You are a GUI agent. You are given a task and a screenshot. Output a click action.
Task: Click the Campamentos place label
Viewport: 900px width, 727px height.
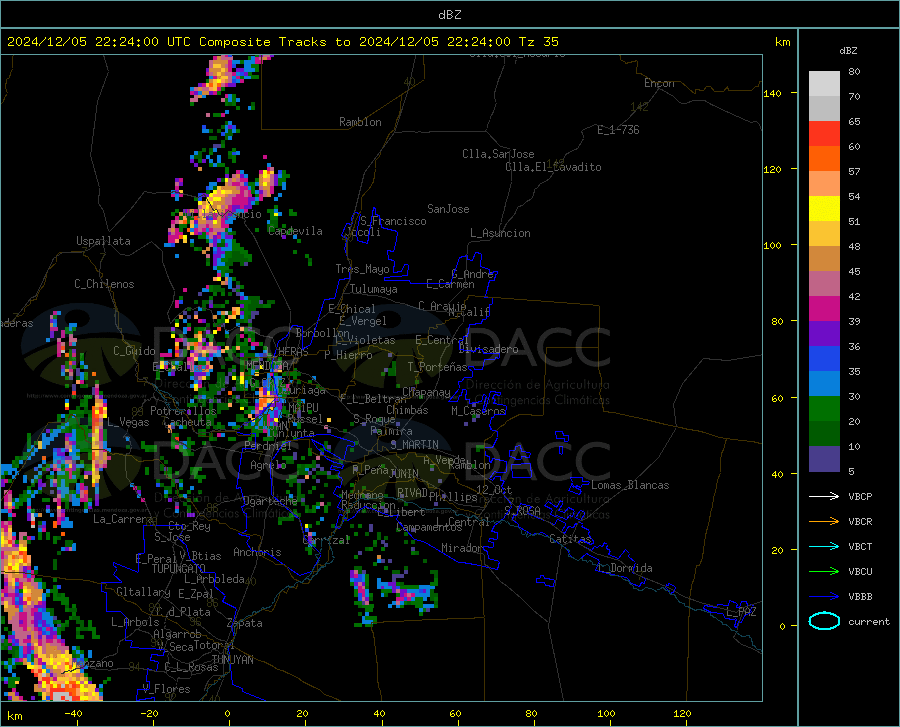[429, 527]
